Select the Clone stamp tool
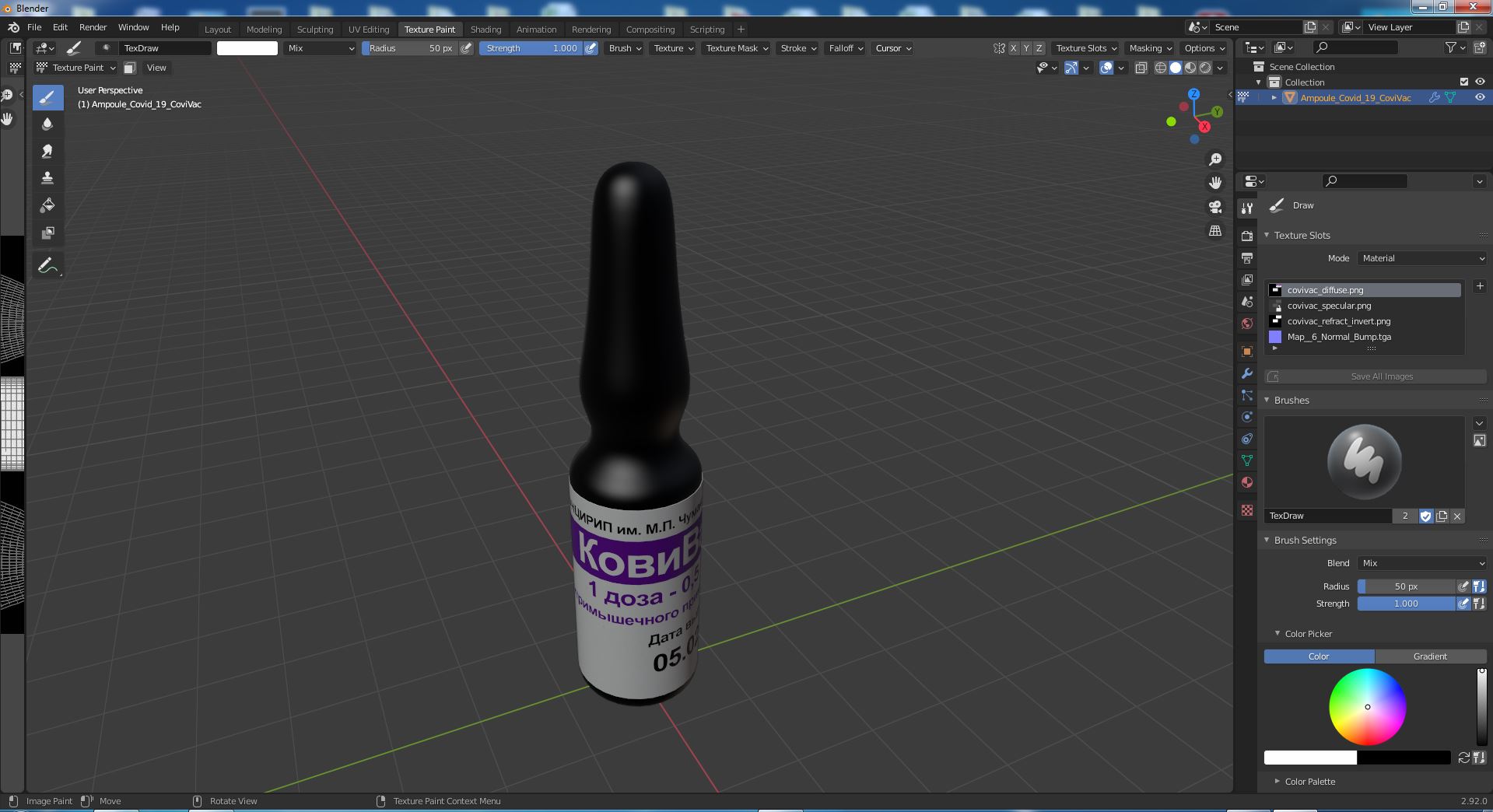 pos(47,178)
